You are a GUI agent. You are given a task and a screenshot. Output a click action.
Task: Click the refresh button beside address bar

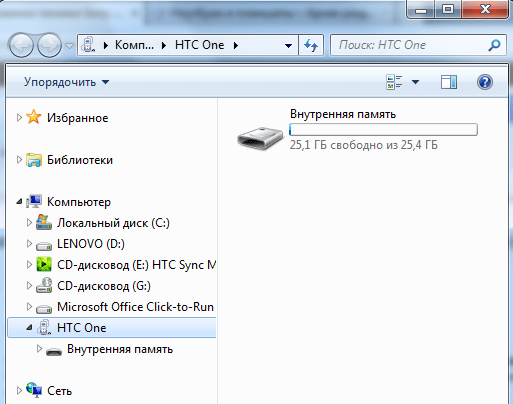311,45
